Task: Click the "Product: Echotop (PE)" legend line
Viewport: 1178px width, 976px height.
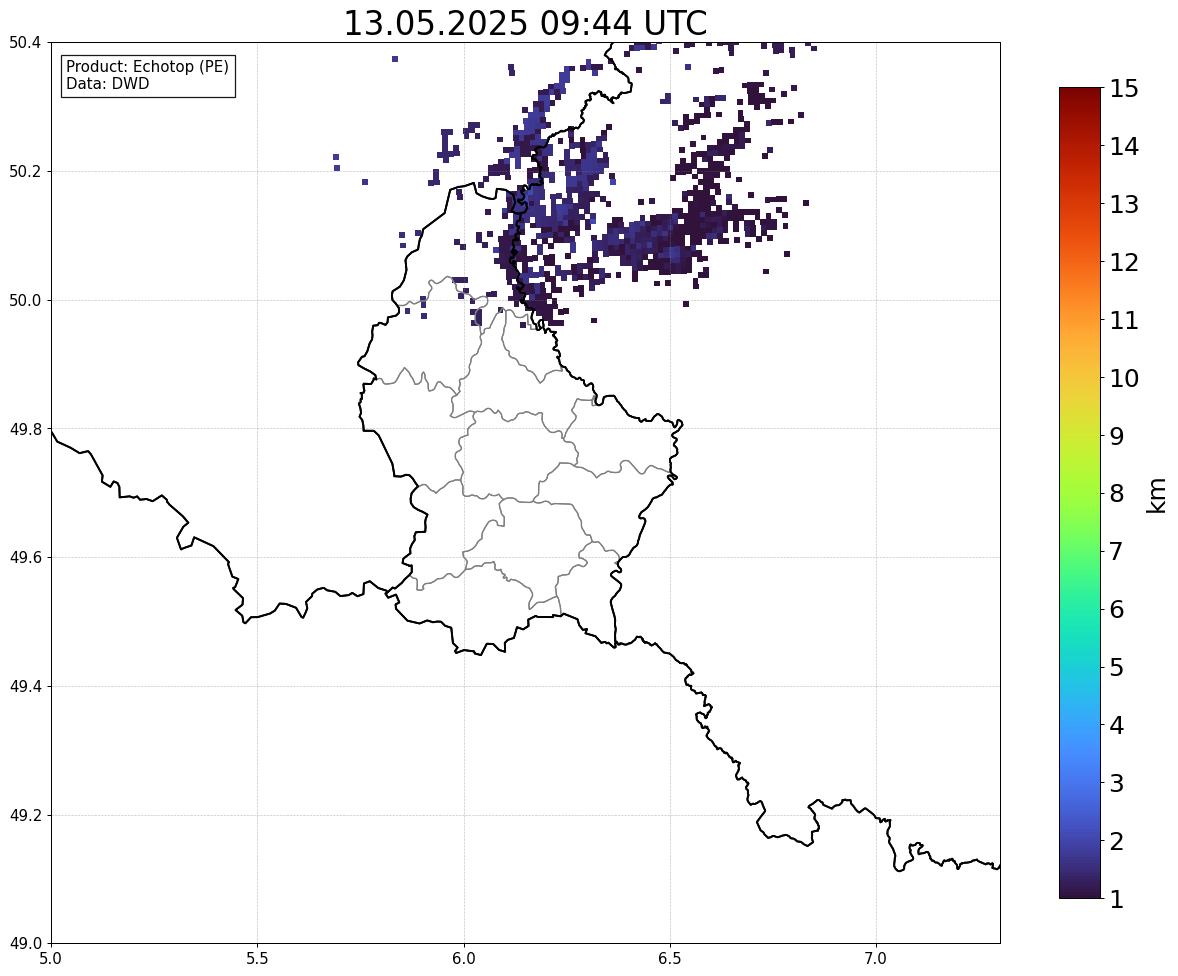Action: pos(147,67)
